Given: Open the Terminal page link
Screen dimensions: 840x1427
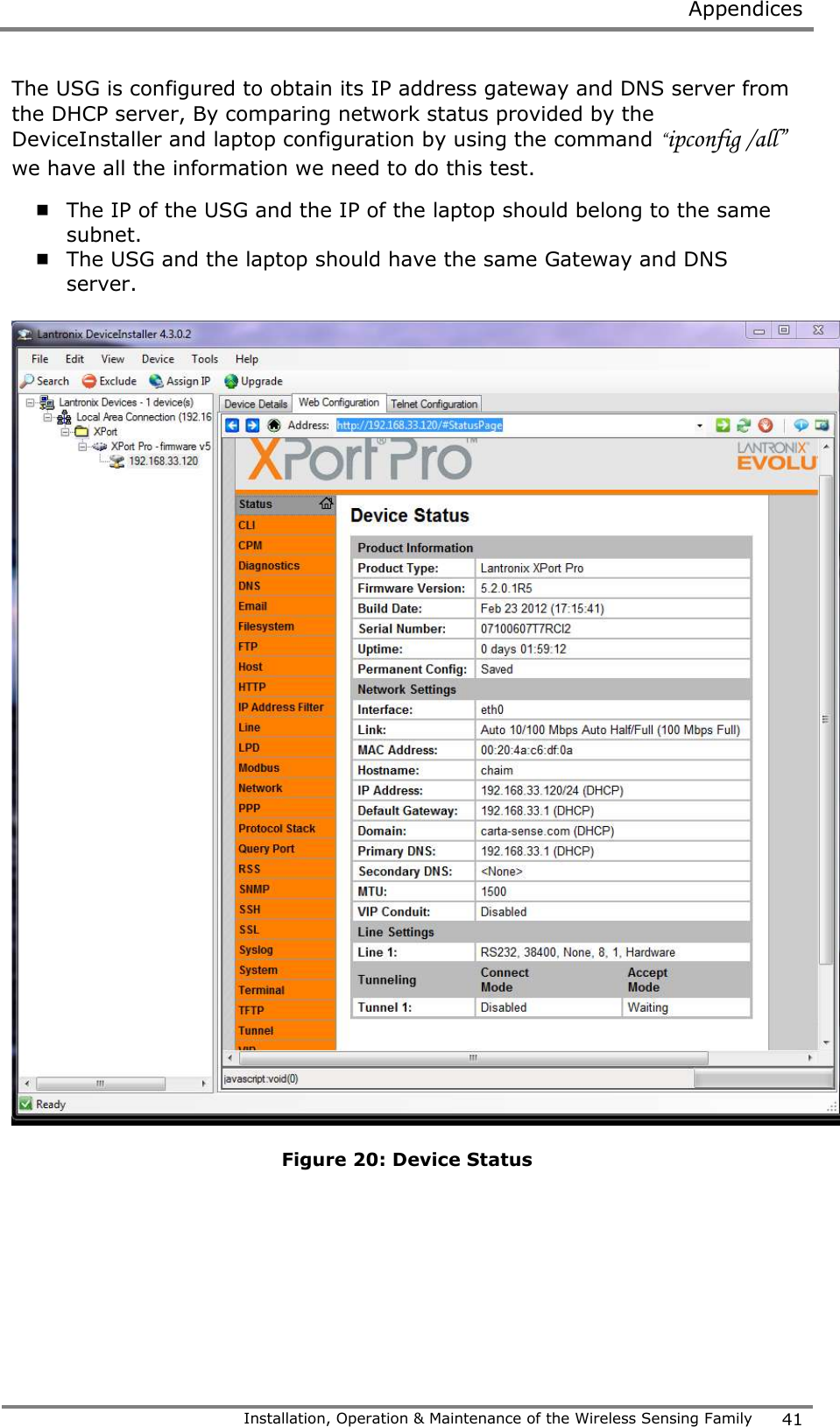Looking at the screenshot, I should [x=262, y=991].
